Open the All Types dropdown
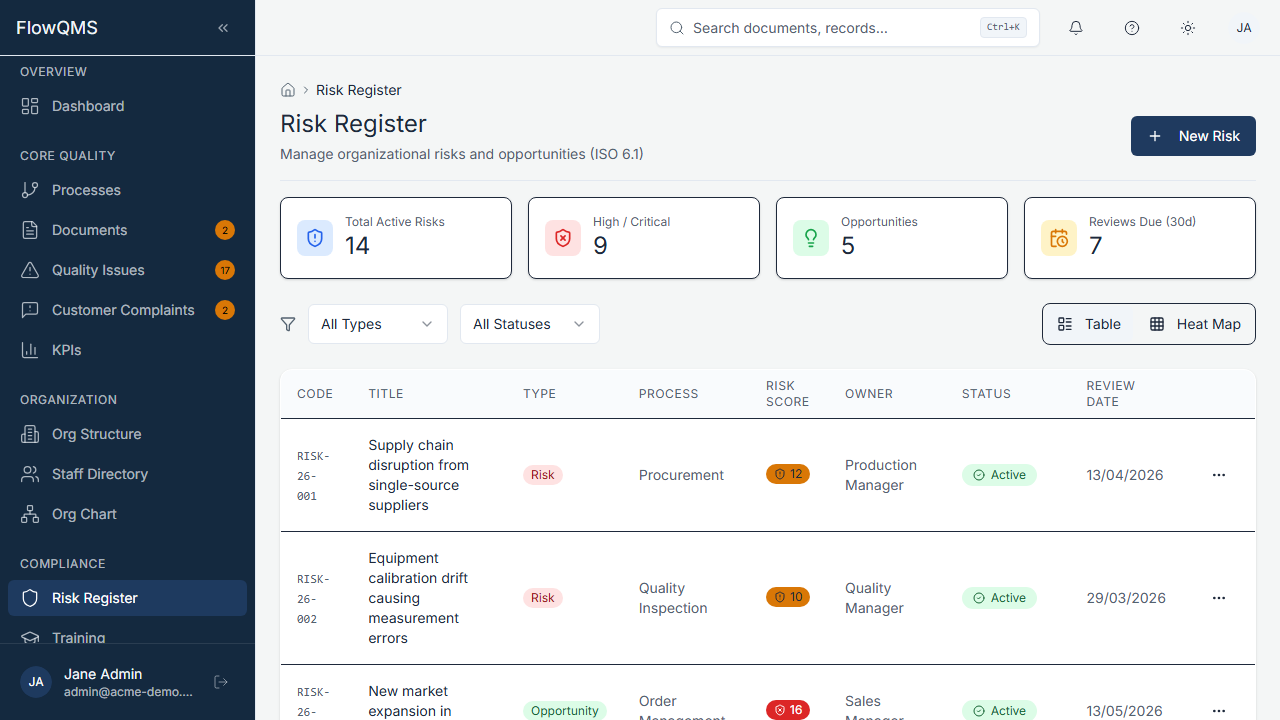The image size is (1280, 720). click(377, 323)
